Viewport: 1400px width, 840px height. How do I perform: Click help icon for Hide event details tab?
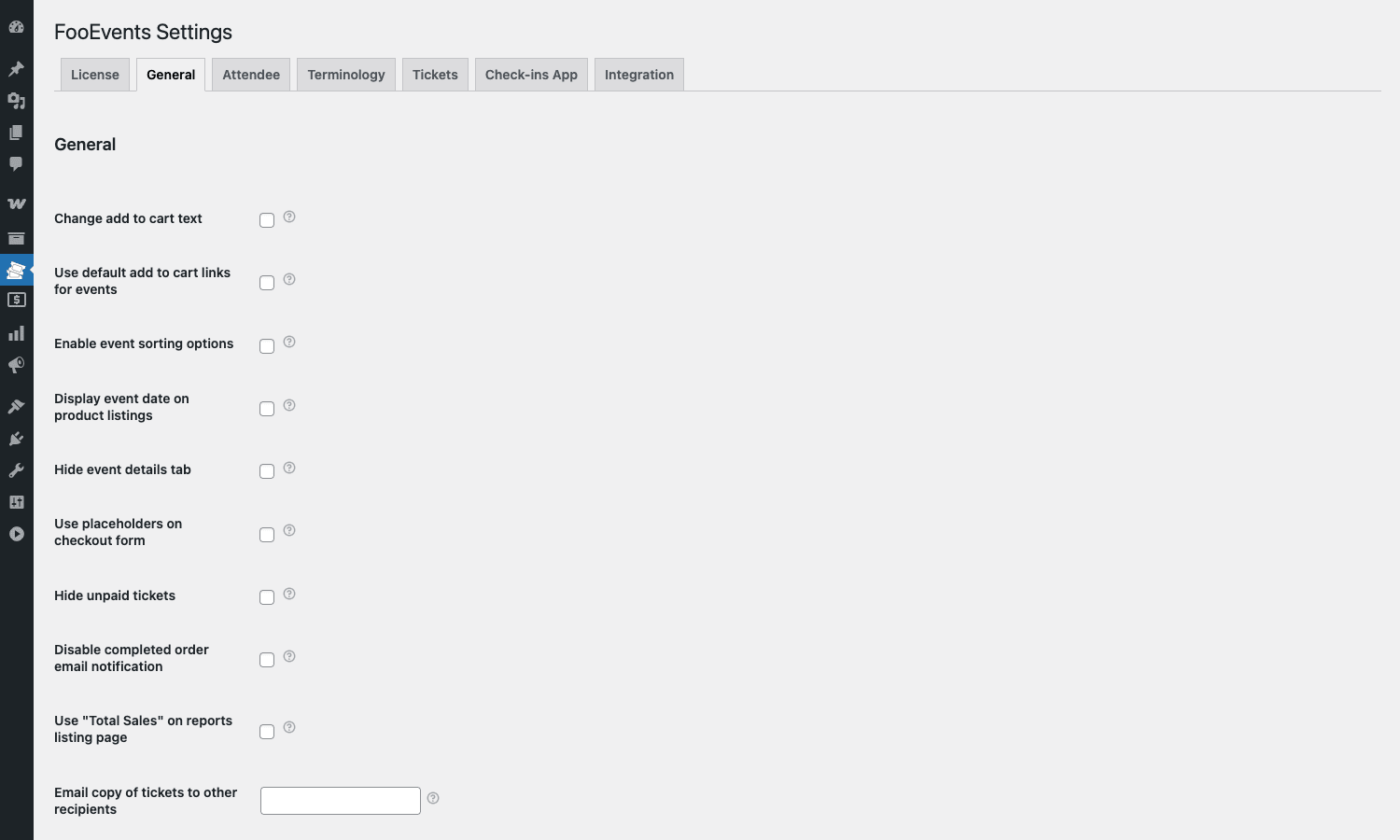[x=289, y=468]
